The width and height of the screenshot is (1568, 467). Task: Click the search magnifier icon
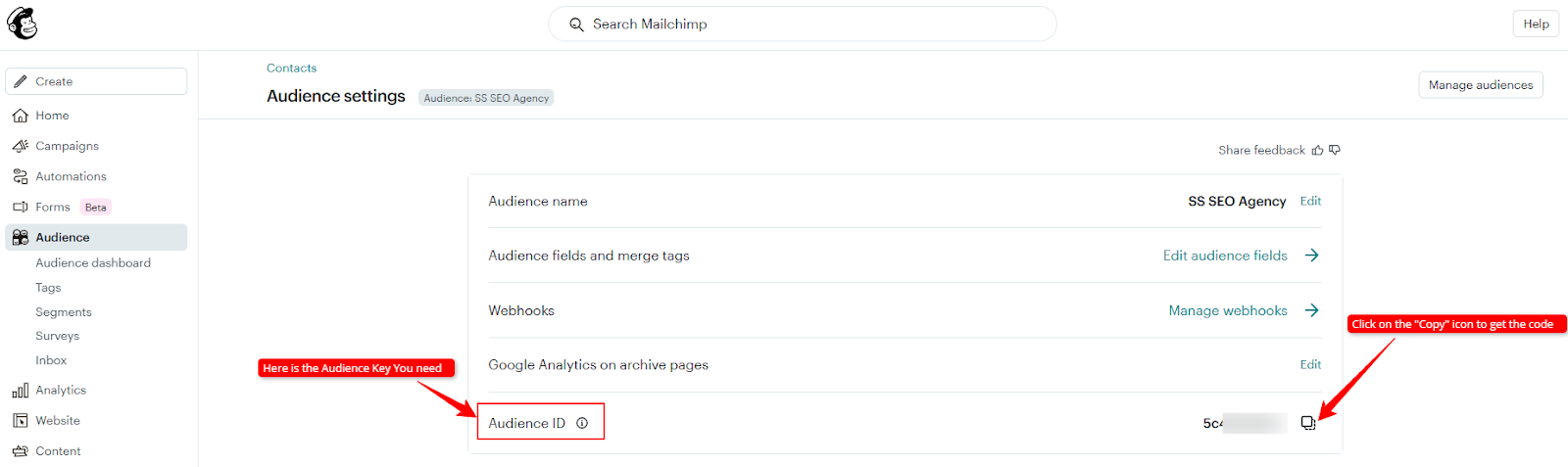coord(576,24)
